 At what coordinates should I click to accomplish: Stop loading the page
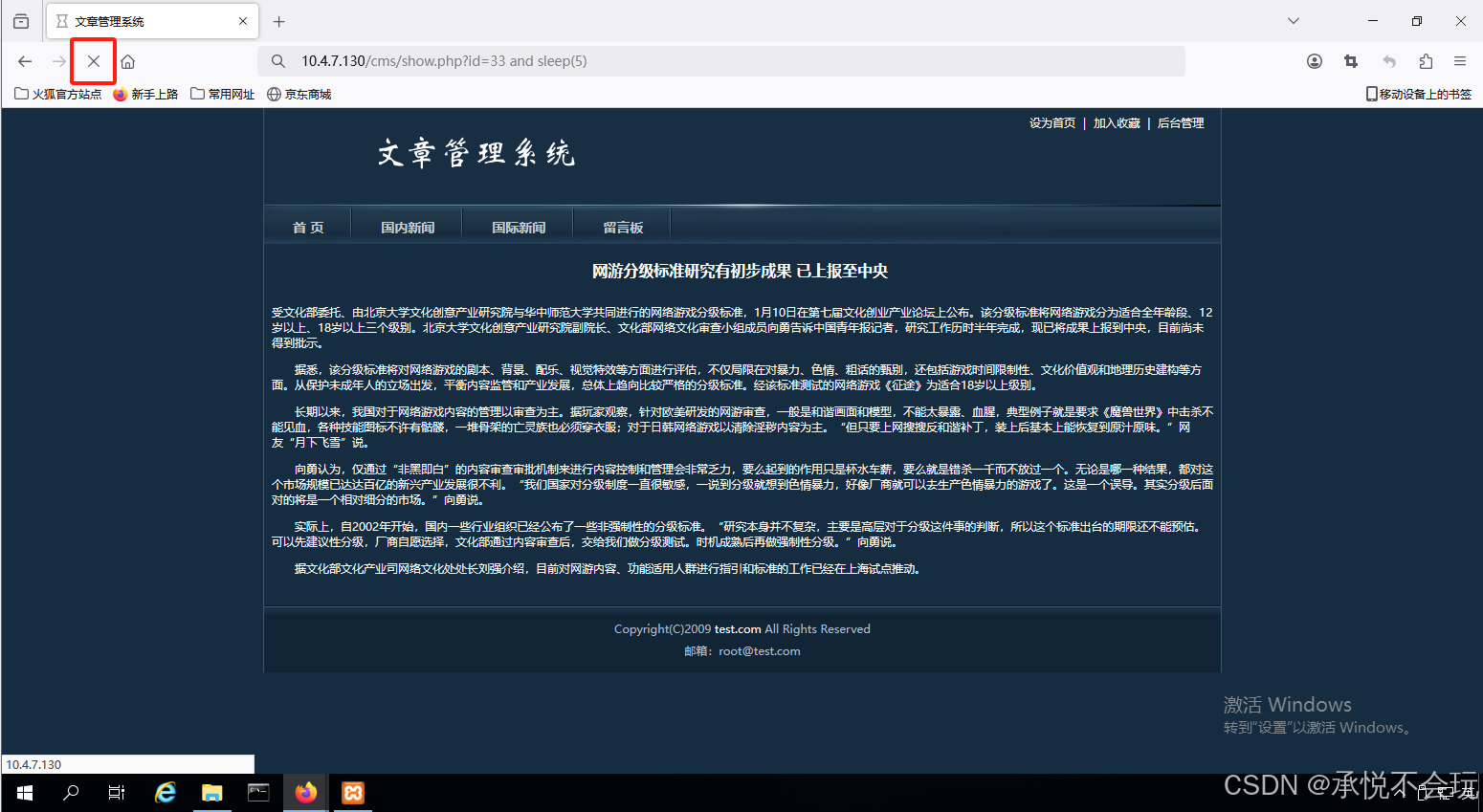tap(94, 61)
